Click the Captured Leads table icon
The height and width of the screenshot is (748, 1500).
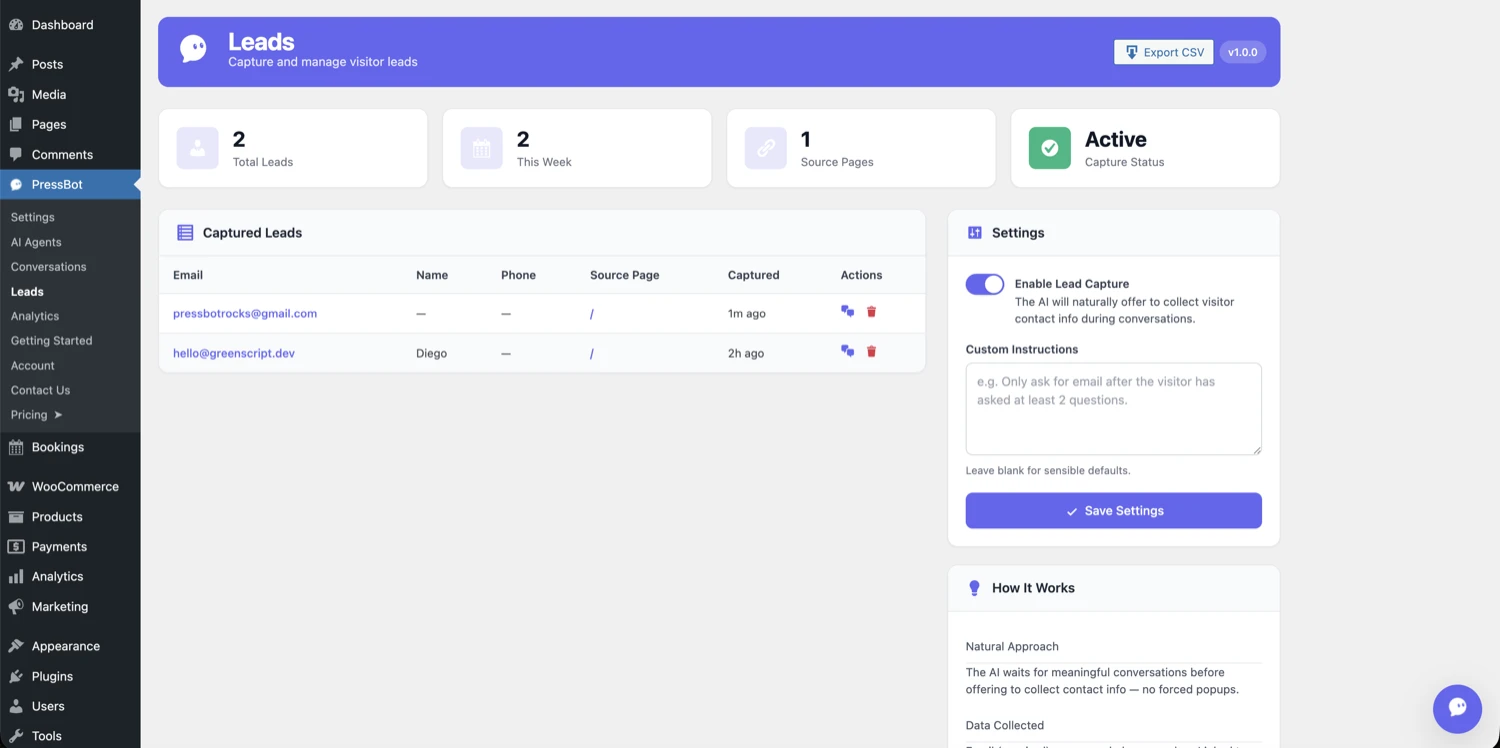click(185, 232)
